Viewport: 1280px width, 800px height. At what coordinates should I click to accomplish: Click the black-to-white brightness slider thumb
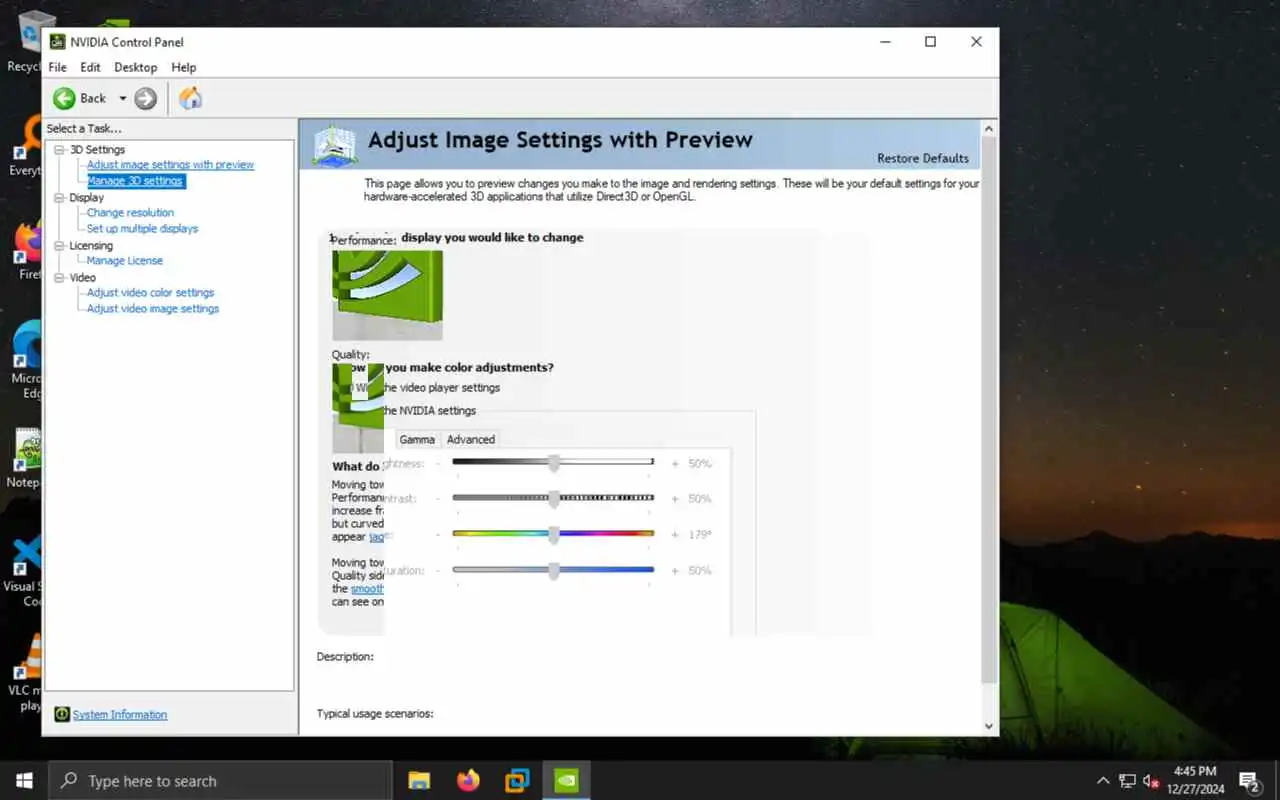[x=554, y=463]
